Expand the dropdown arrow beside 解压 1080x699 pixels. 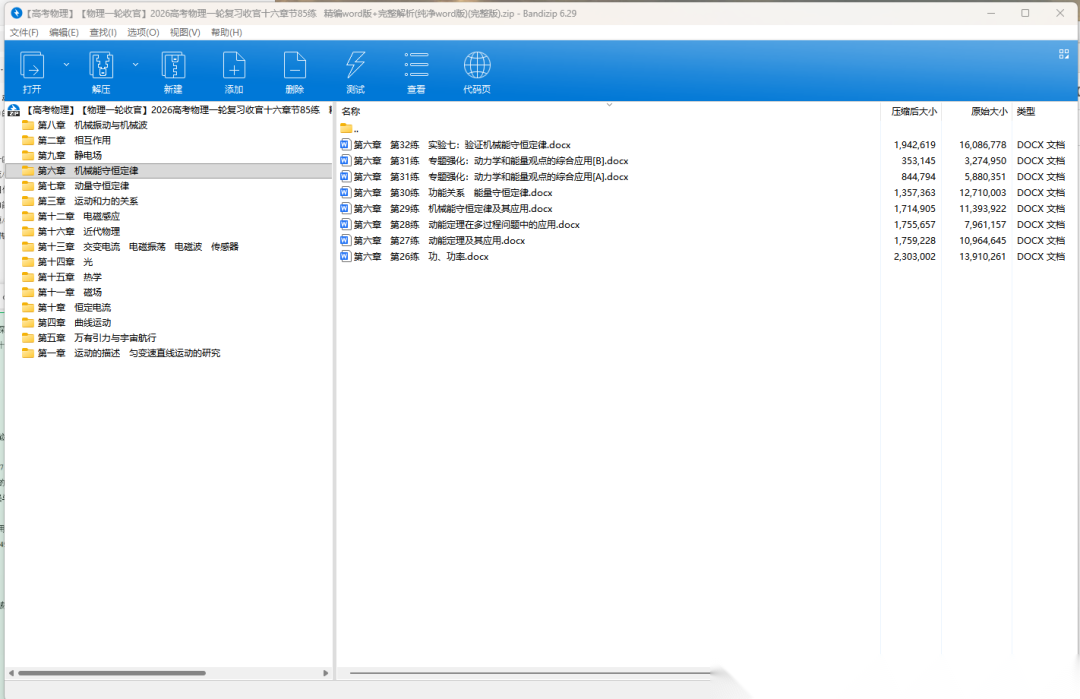click(x=135, y=64)
